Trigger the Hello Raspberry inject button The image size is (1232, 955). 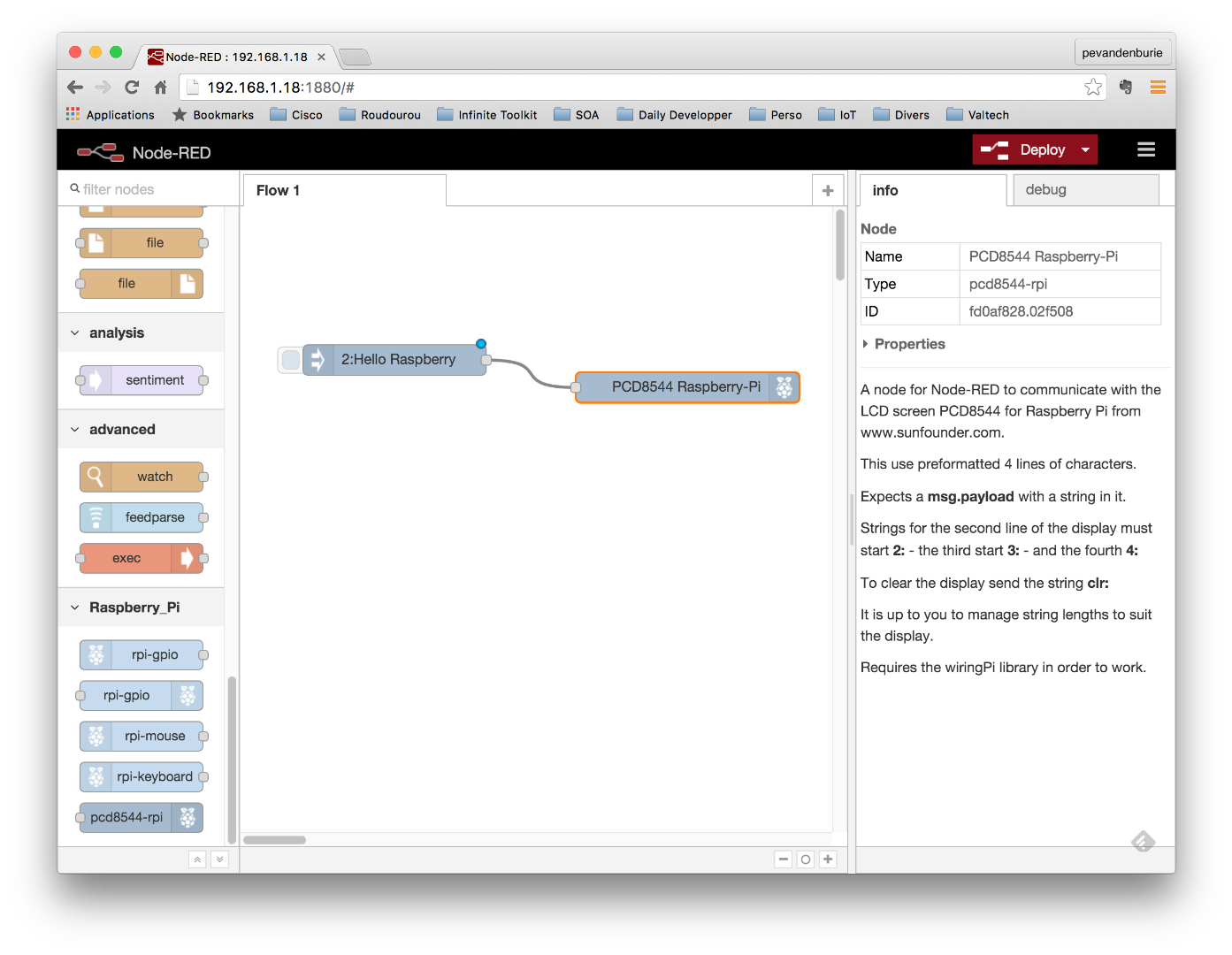point(290,359)
